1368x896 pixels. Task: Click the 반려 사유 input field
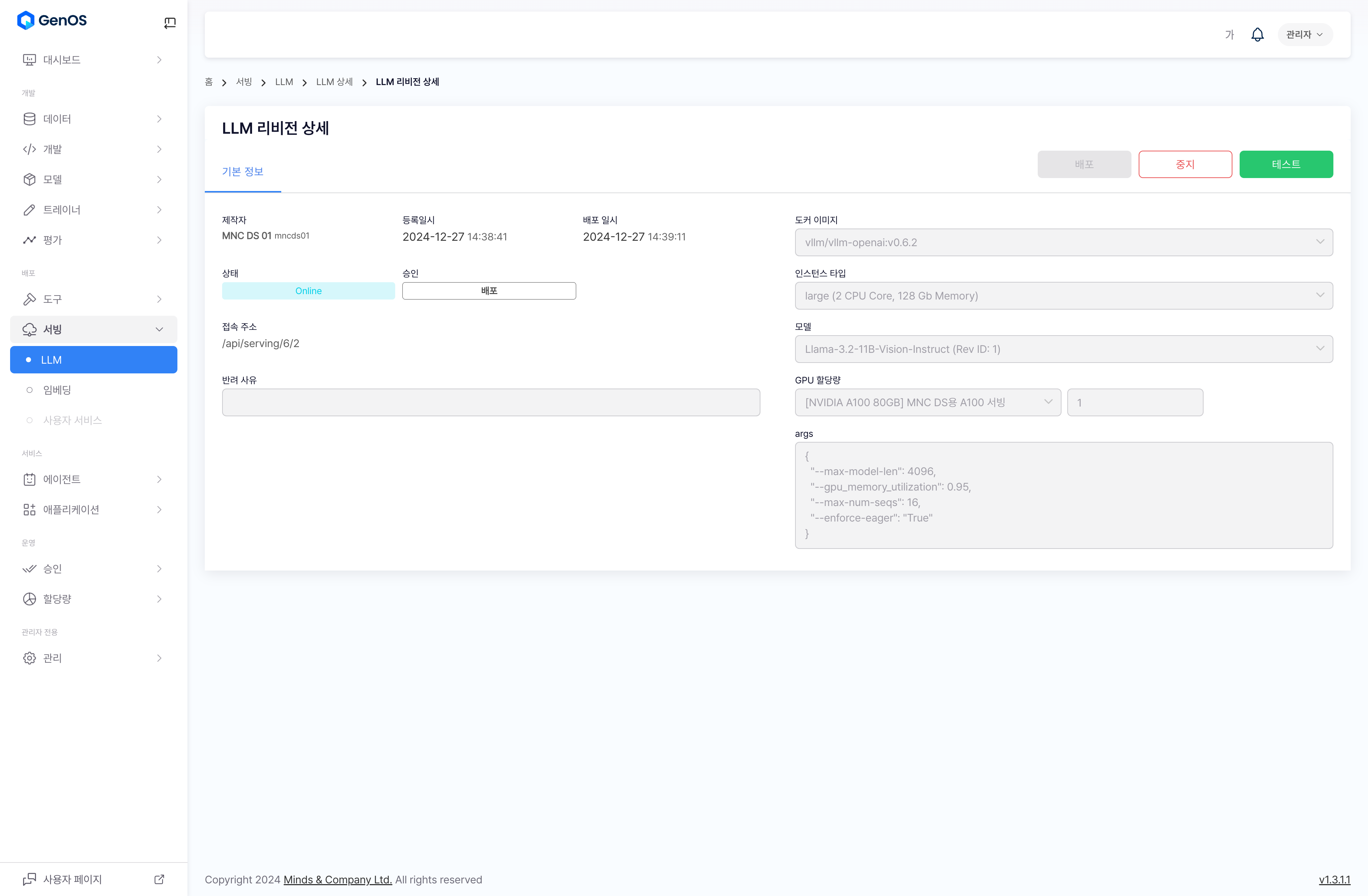tap(491, 402)
